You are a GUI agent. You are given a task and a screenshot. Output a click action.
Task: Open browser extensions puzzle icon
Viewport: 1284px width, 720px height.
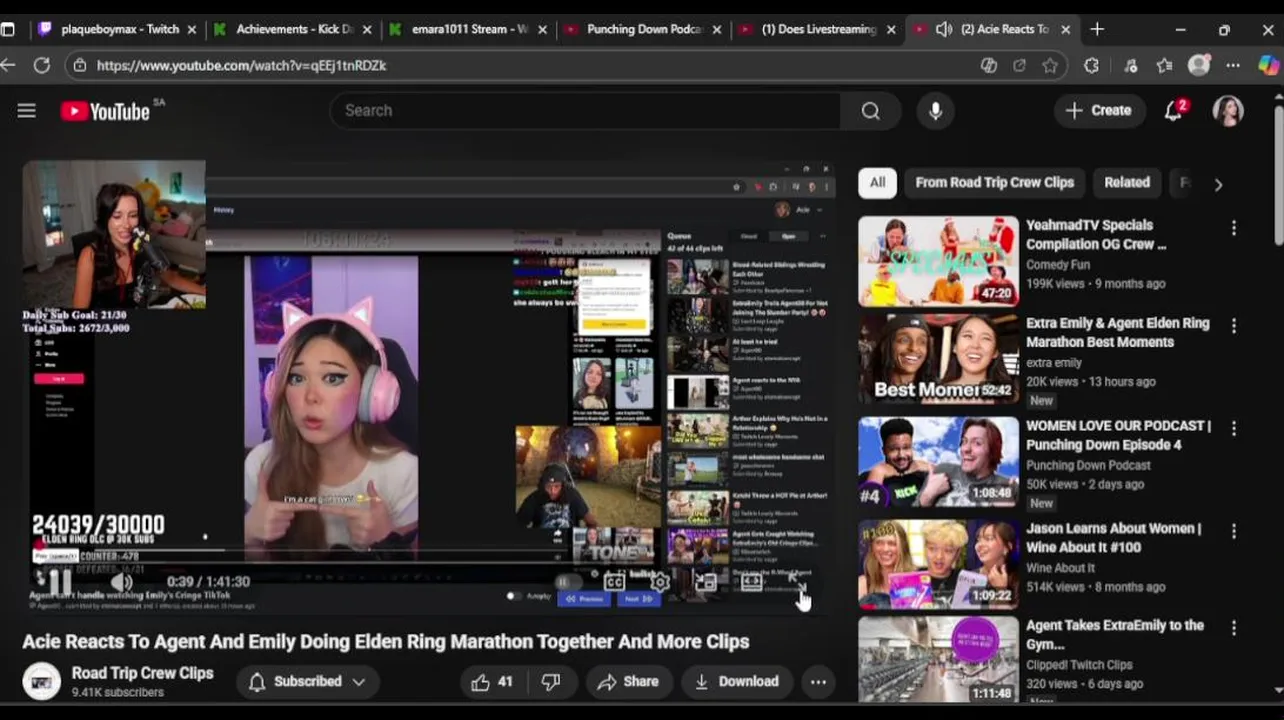pos(1091,65)
